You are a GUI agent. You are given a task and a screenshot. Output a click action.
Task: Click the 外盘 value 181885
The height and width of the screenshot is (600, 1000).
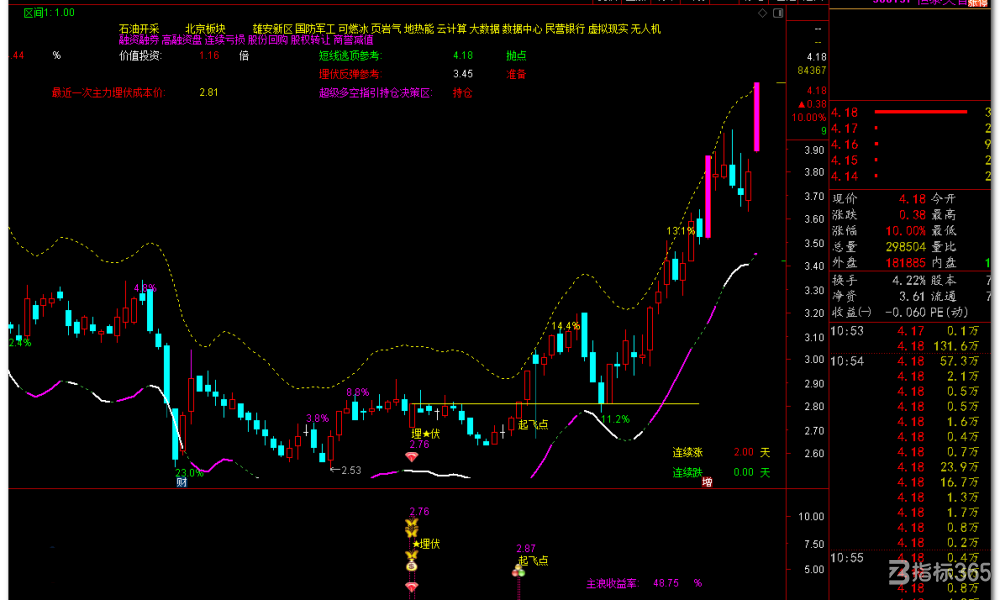(906, 263)
